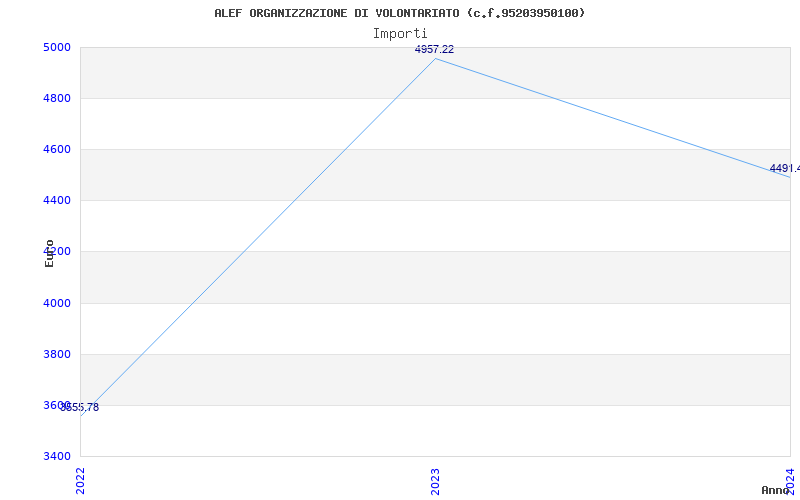Select the 2023 x-axis label

tap(435, 481)
